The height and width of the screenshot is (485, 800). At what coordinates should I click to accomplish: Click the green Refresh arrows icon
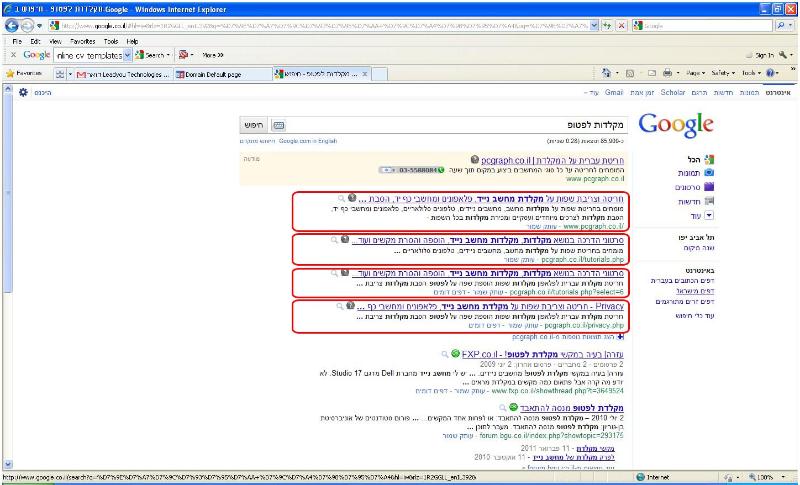(x=607, y=25)
